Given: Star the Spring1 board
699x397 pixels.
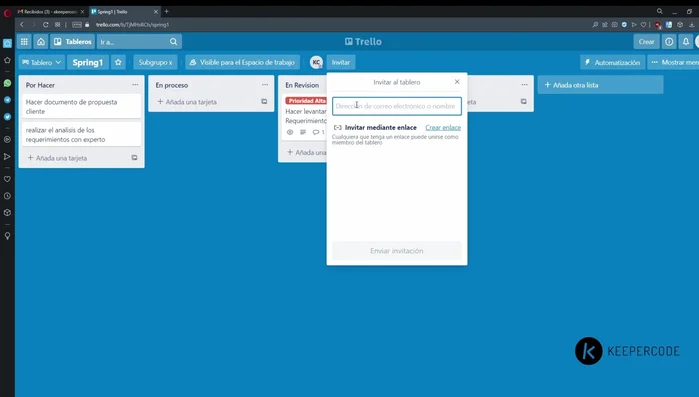Looking at the screenshot, I should click(118, 62).
